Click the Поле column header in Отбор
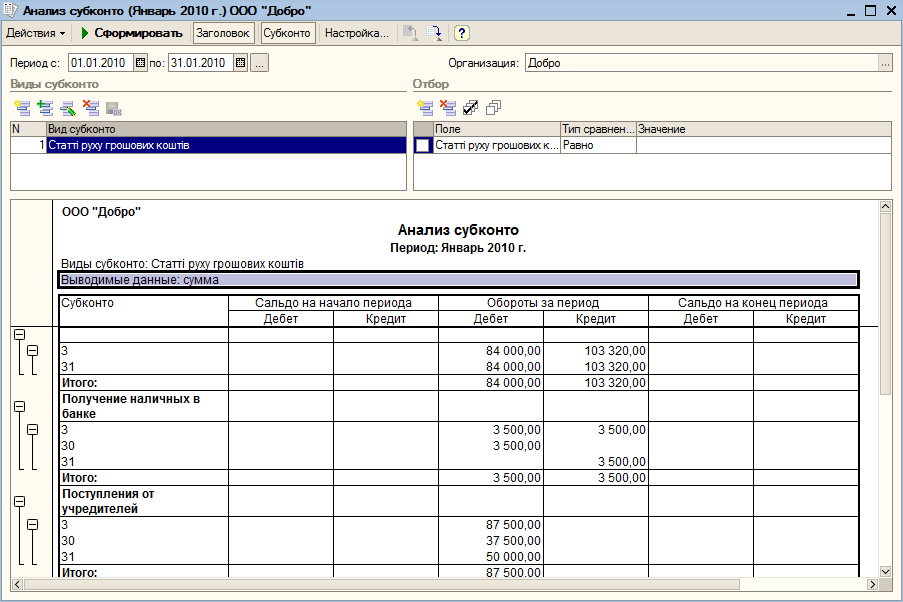The width and height of the screenshot is (903, 602). (x=496, y=129)
